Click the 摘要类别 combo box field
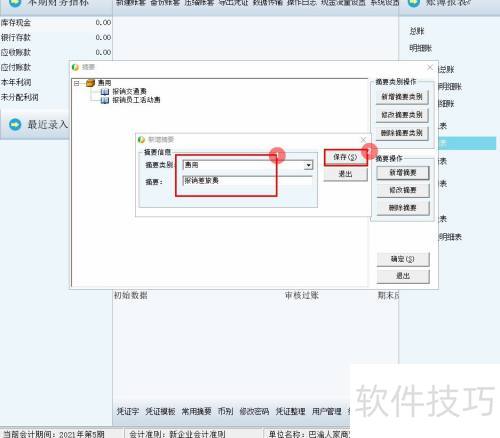Viewport: 500px width, 438px height. point(247,165)
